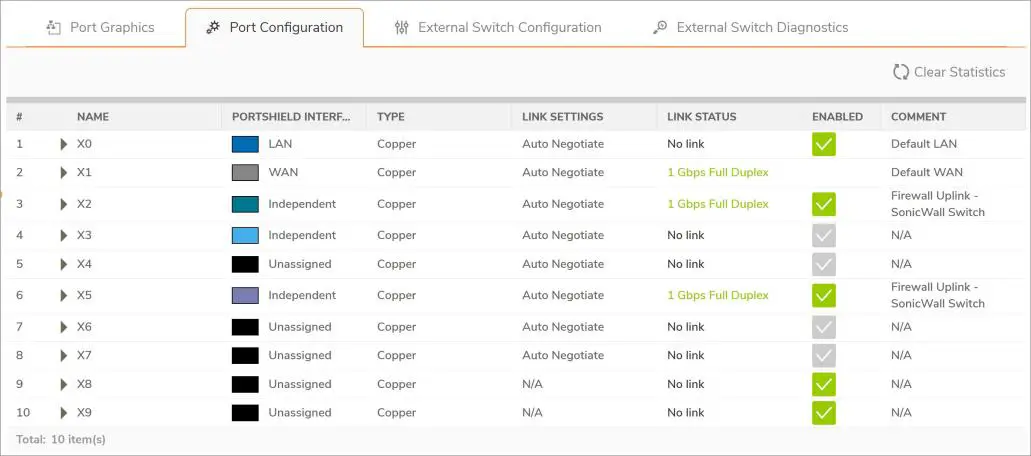The image size is (1031, 456).
Task: Switch to the External Switch Configuration tab
Action: (x=509, y=27)
